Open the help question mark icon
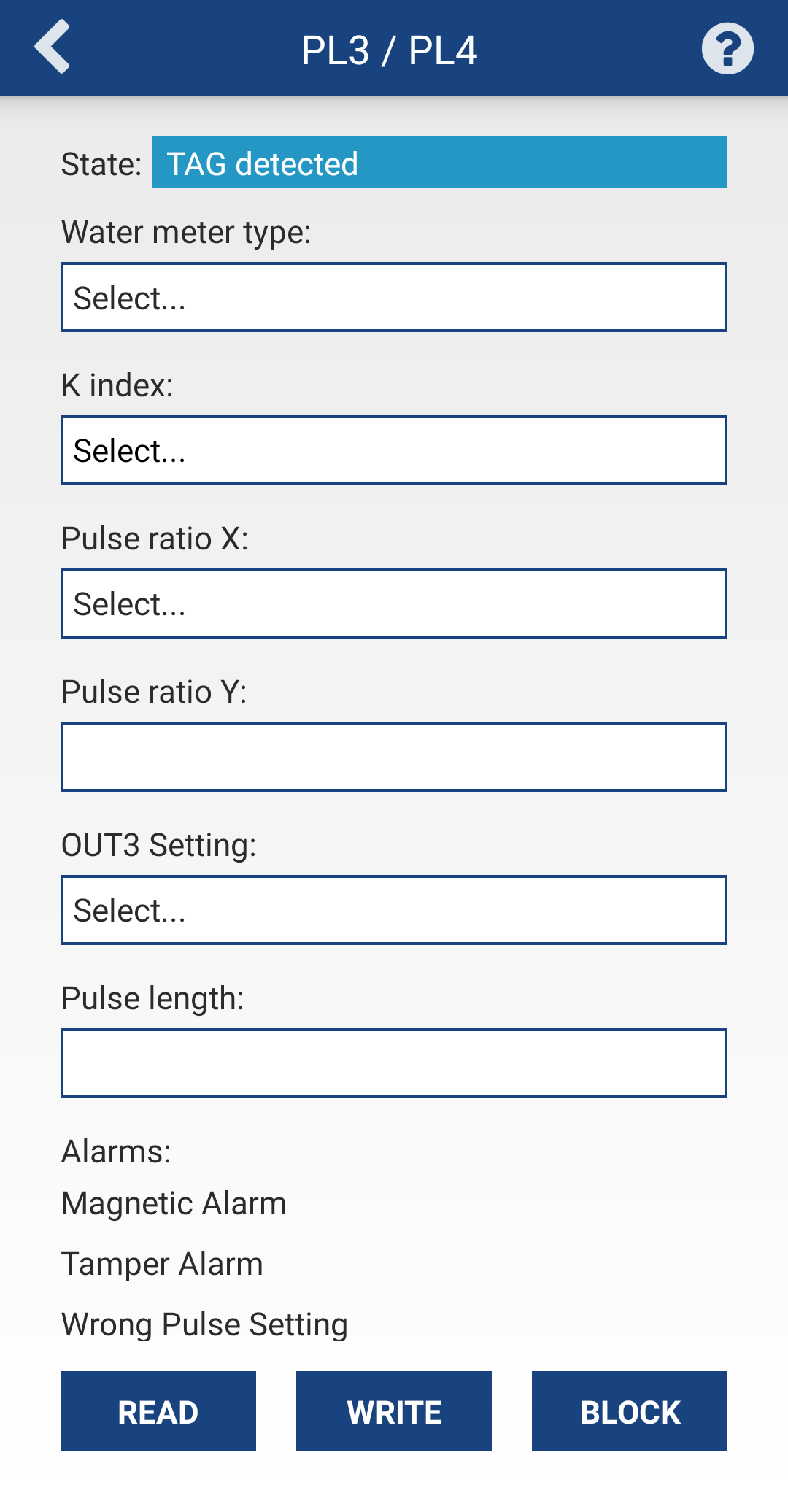This screenshot has height=1512, width=788. click(727, 49)
